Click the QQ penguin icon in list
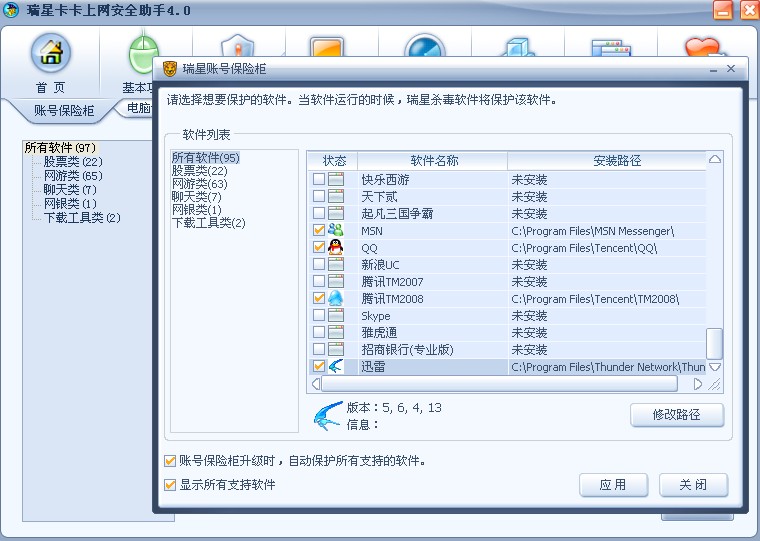 335,247
